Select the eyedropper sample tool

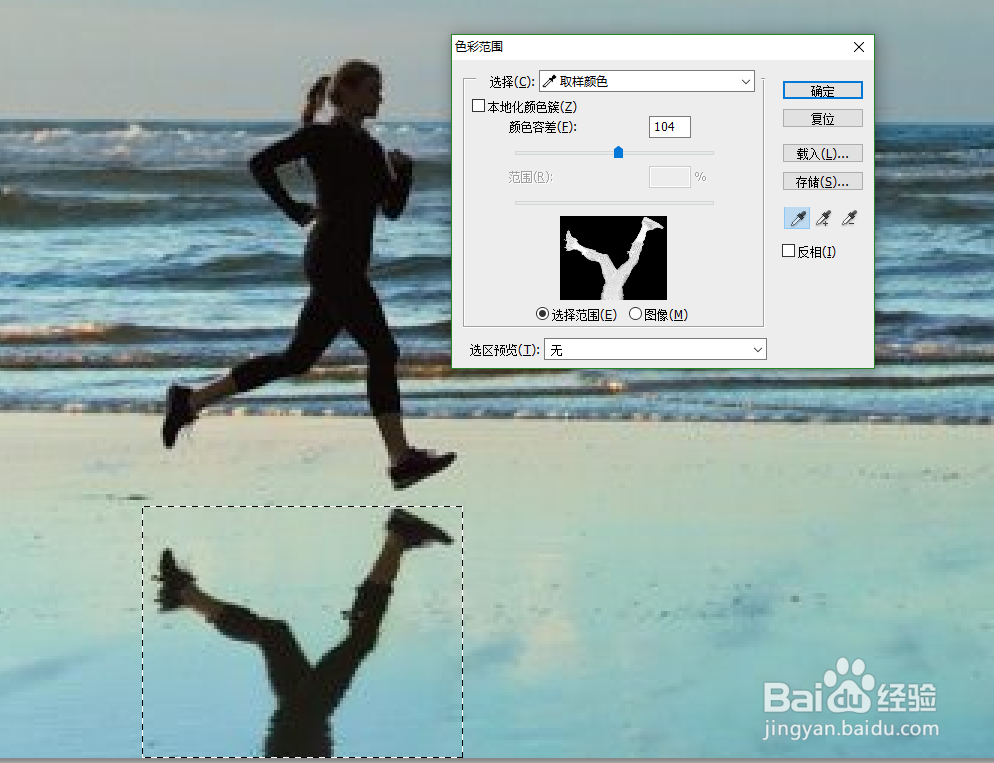coord(797,219)
